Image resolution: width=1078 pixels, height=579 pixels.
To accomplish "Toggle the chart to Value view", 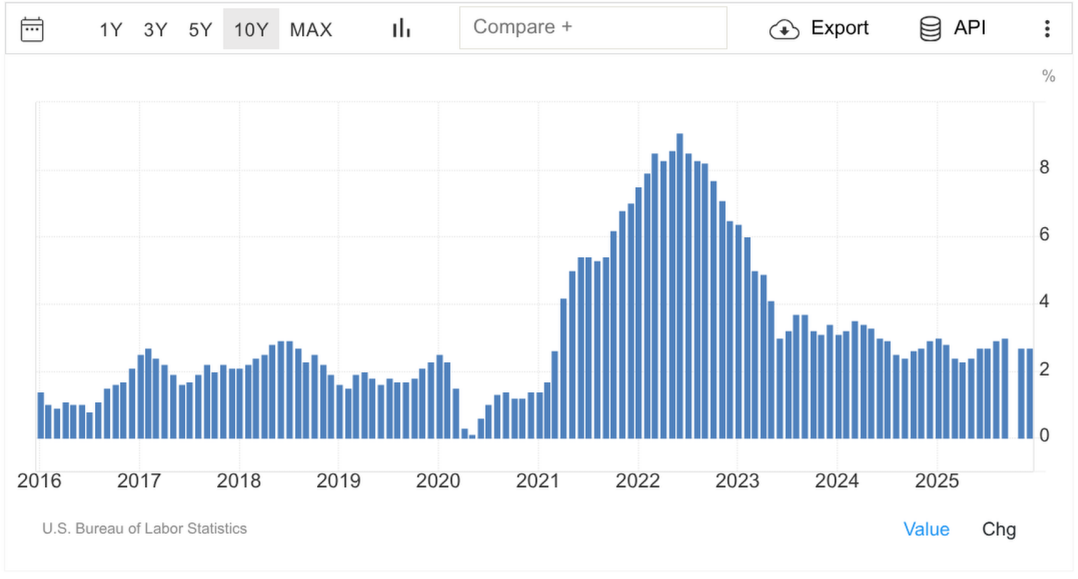I will coord(926,529).
